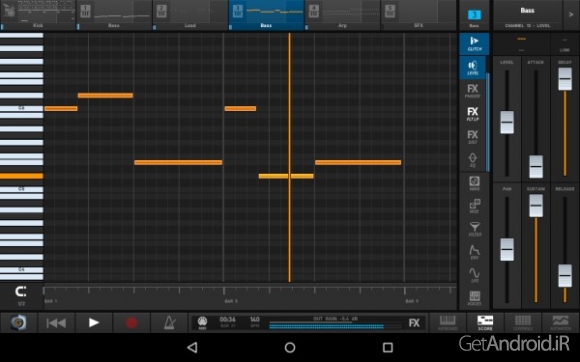Tap the C6 piano key
The height and width of the screenshot is (362, 580).
point(21,108)
